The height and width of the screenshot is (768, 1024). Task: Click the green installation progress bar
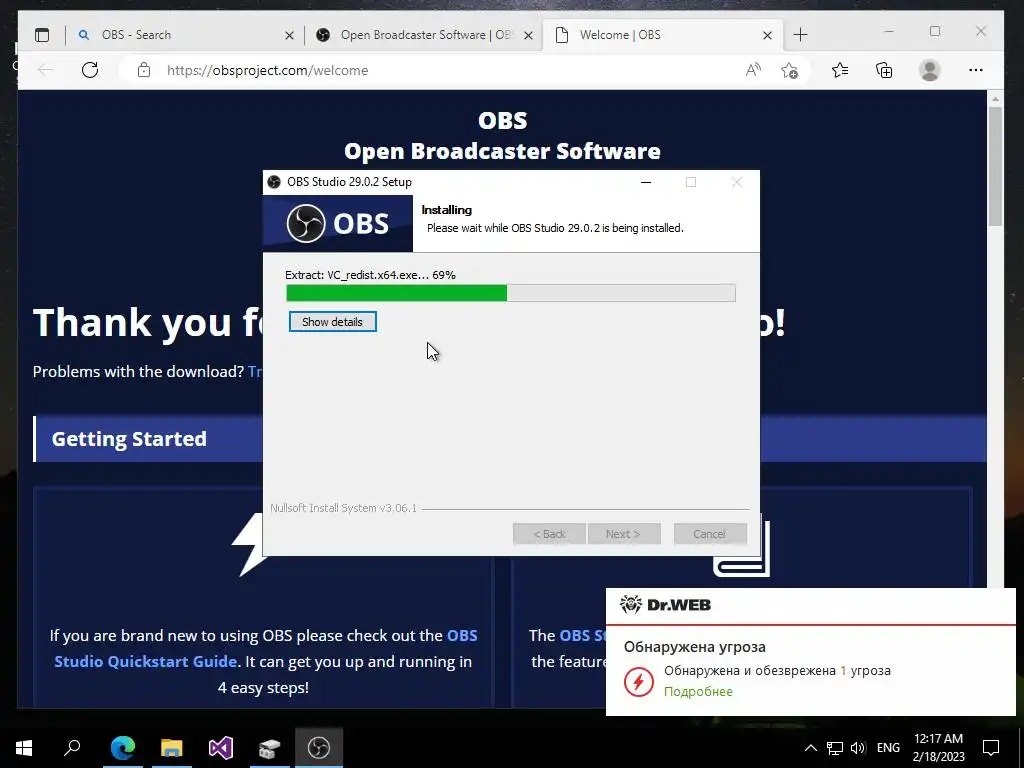[510, 293]
